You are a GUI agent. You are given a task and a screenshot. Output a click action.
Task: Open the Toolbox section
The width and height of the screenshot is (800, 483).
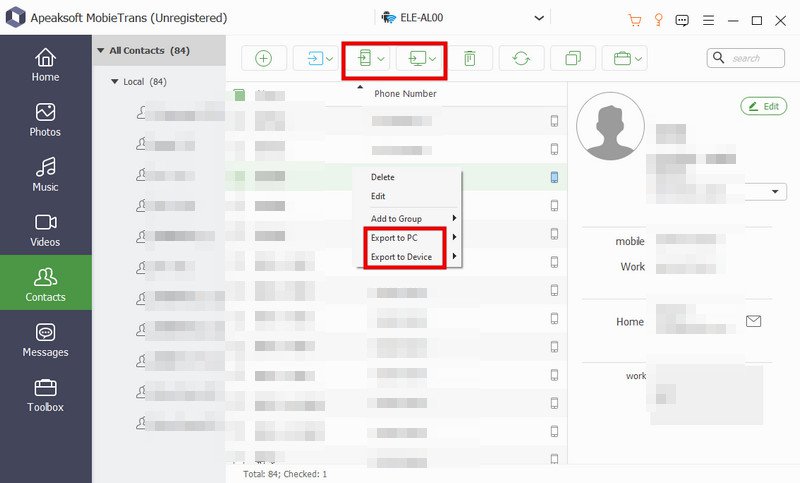click(x=45, y=395)
